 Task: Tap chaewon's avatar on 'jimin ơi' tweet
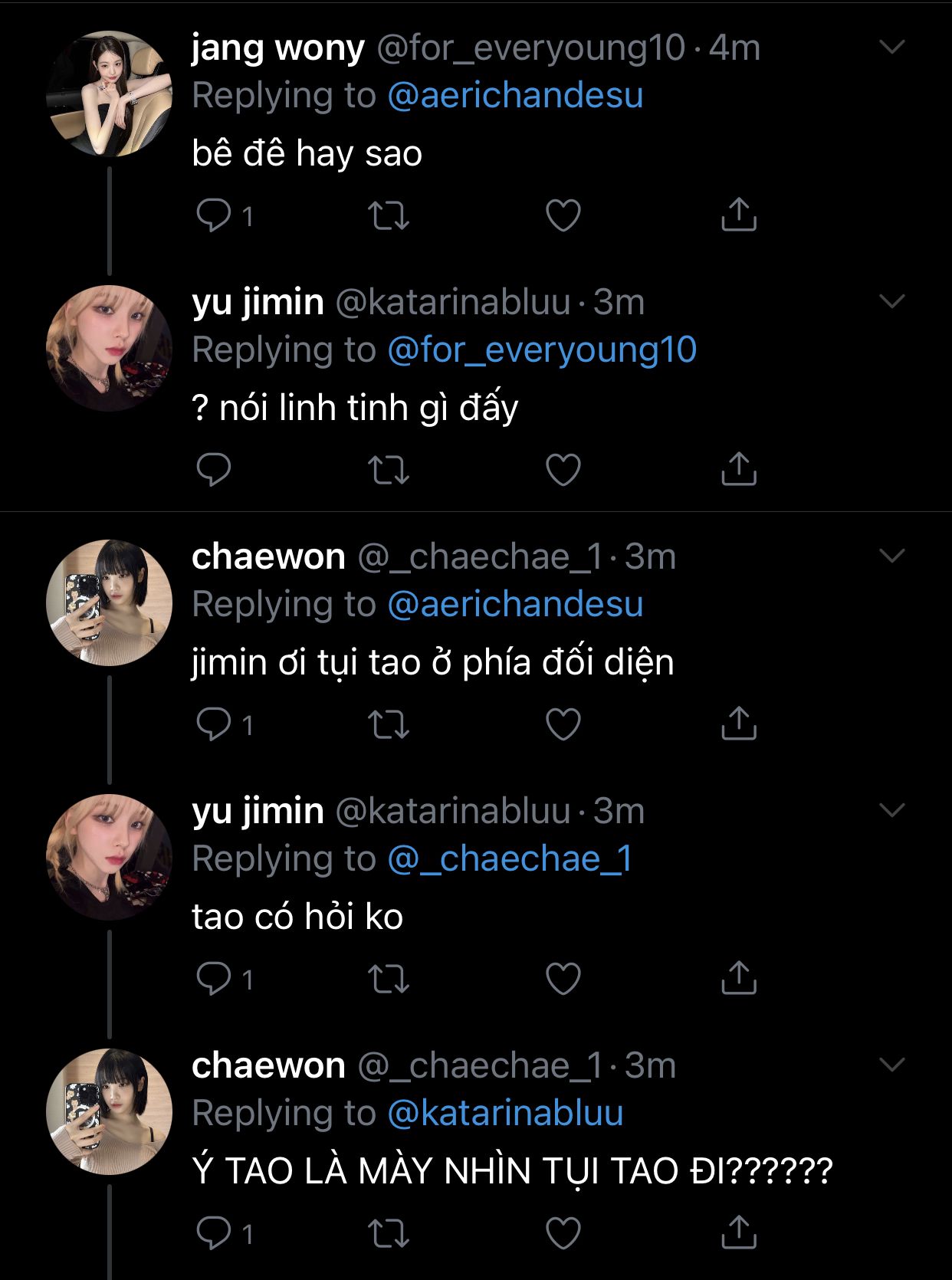109,602
